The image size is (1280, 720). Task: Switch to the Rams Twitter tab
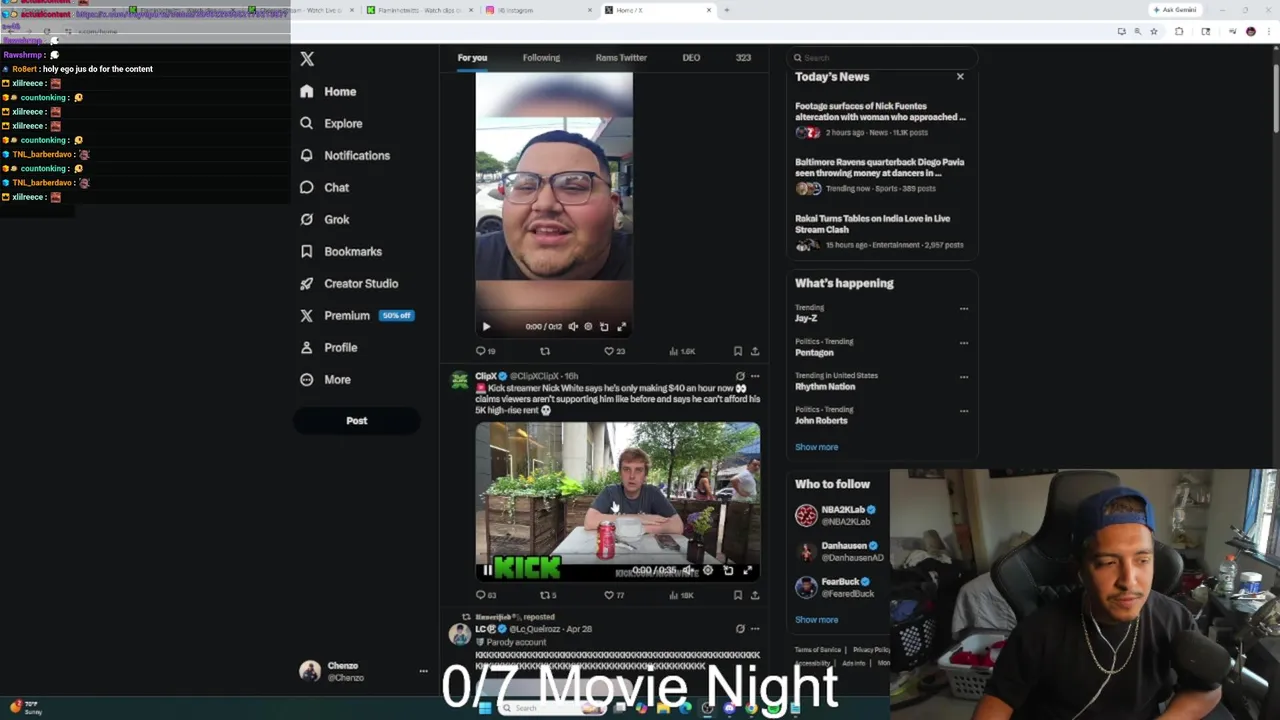621,58
